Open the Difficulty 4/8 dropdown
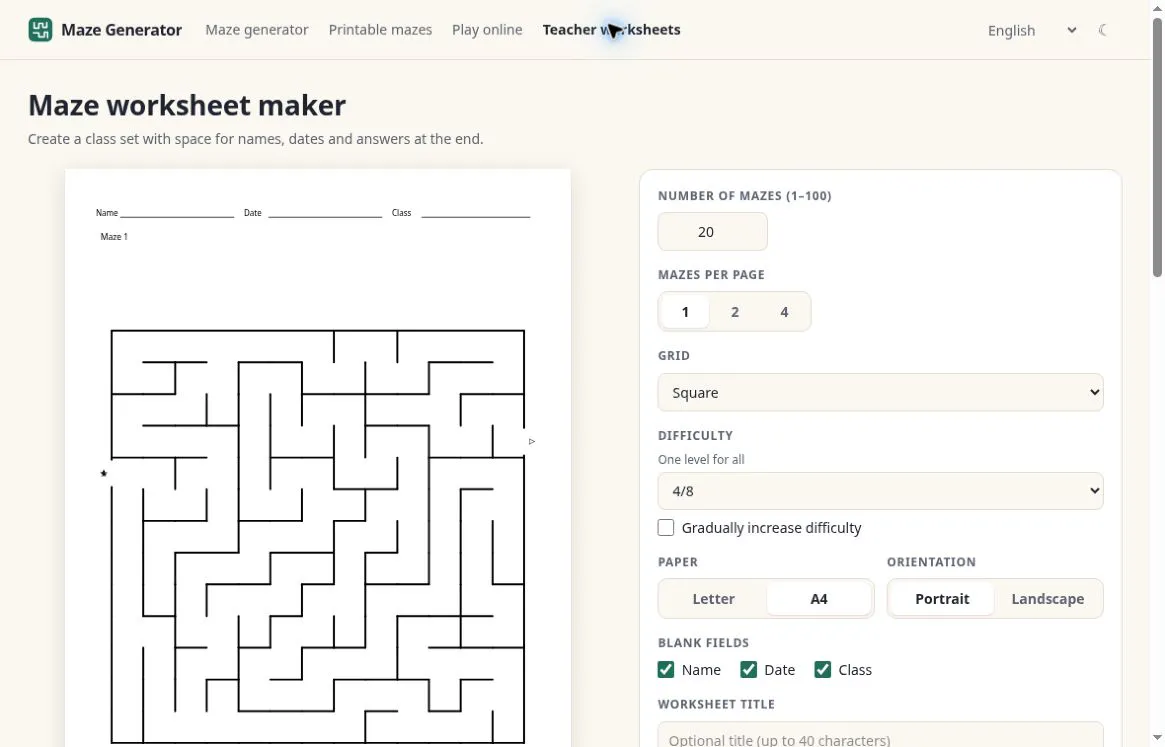Image resolution: width=1165 pixels, height=747 pixels. [x=880, y=491]
